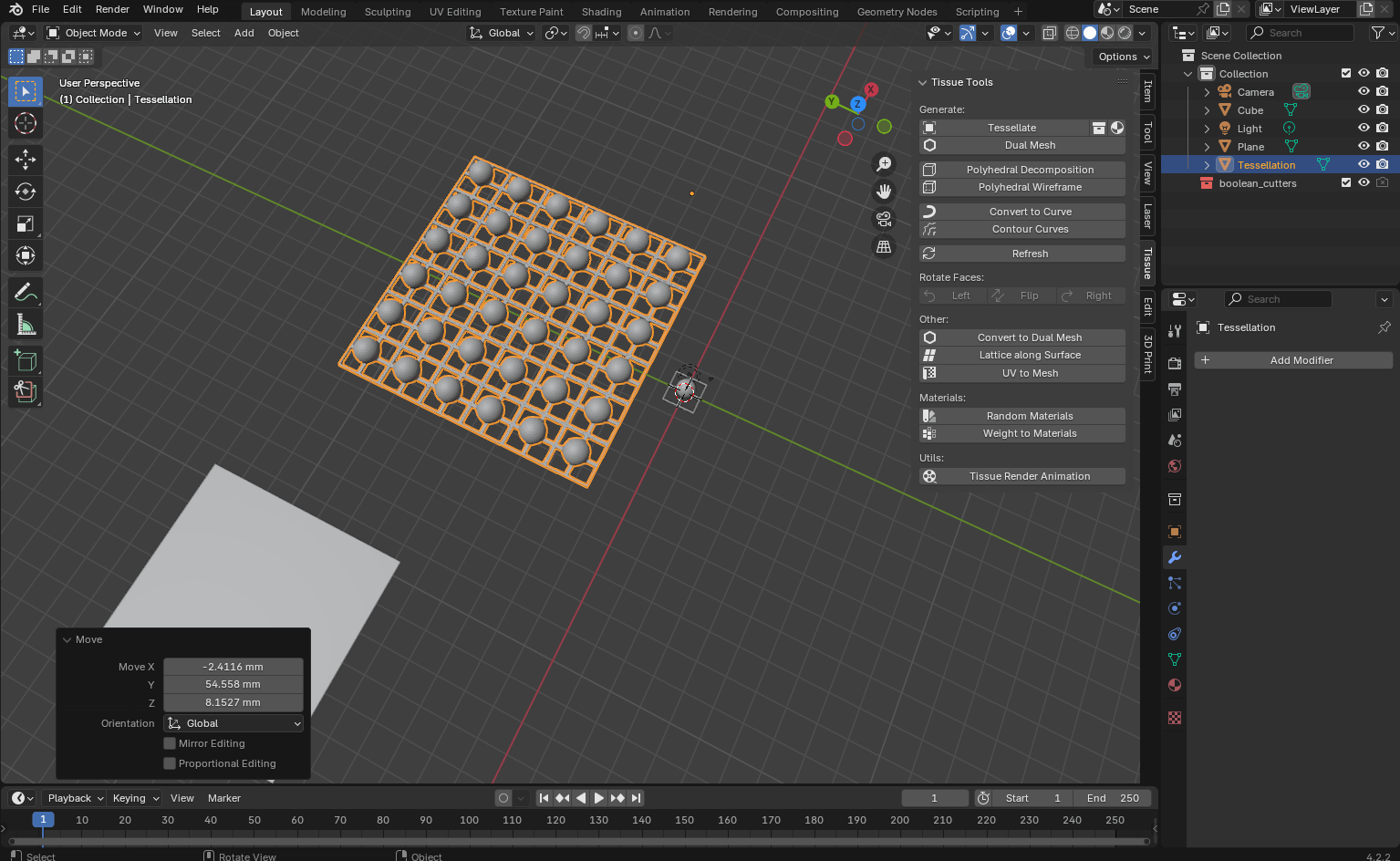This screenshot has height=861, width=1400.
Task: Play animation forward
Action: 599,798
